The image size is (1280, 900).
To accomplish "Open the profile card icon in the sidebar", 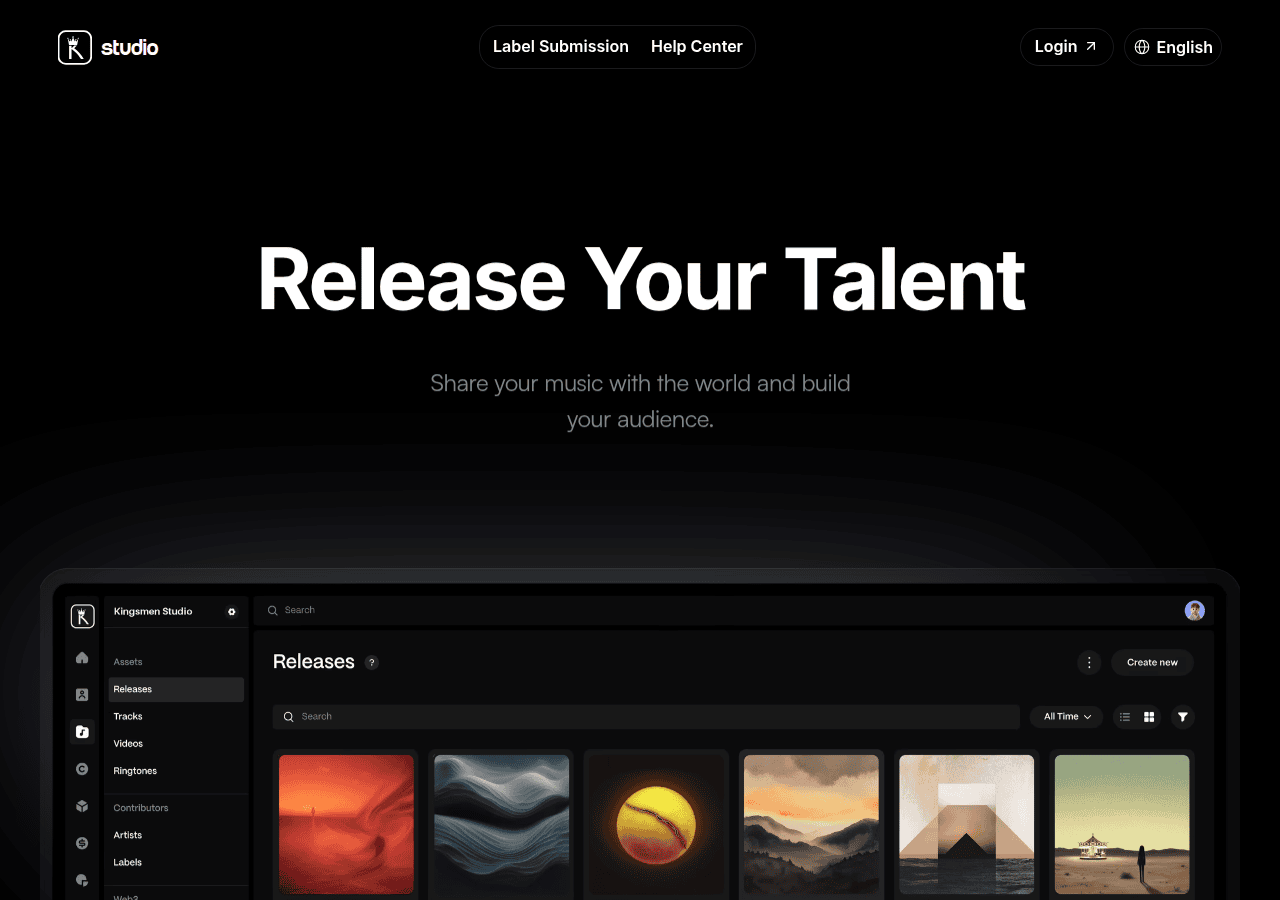I will (x=82, y=694).
